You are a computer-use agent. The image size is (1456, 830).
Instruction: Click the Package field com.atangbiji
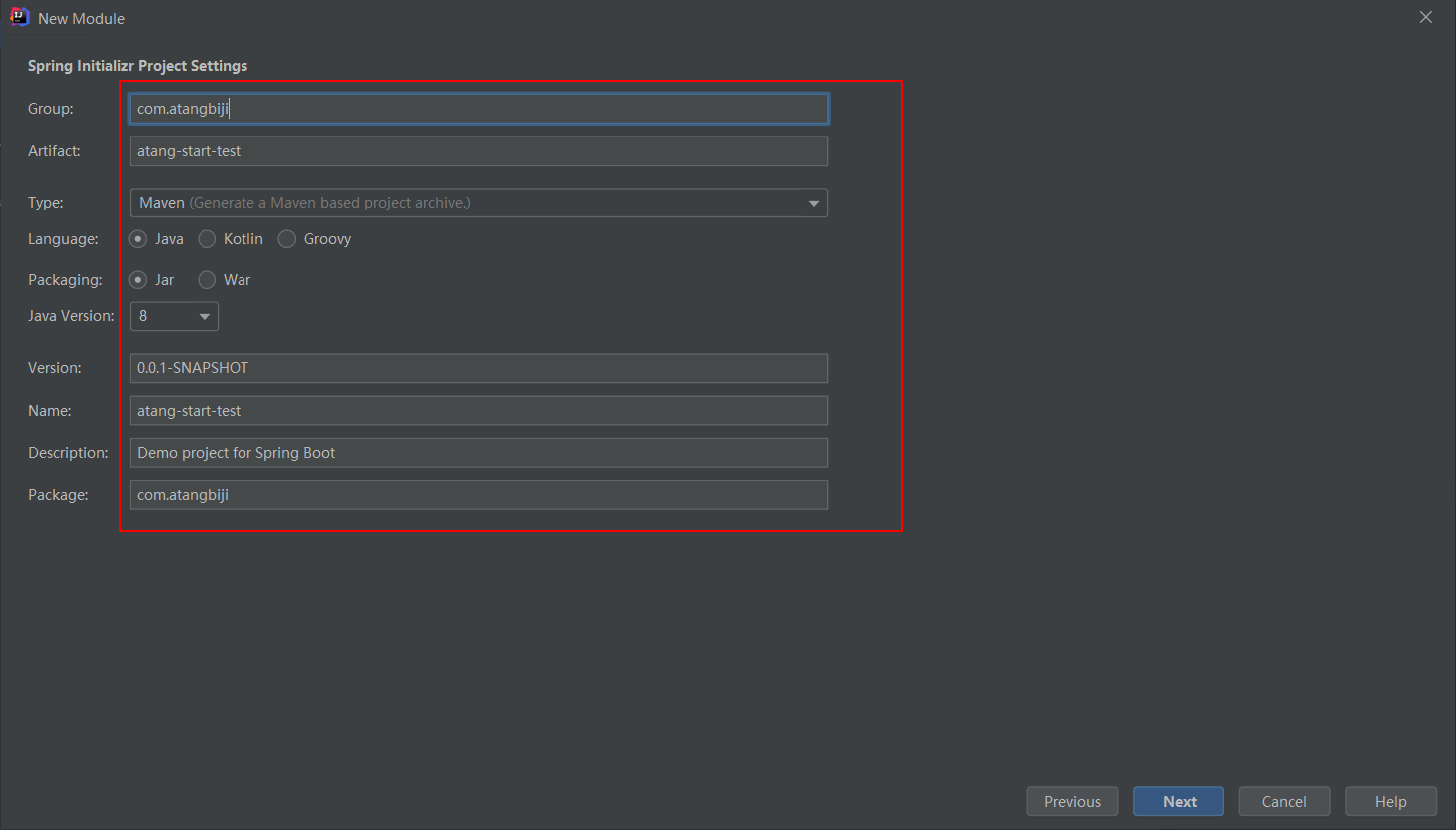479,495
